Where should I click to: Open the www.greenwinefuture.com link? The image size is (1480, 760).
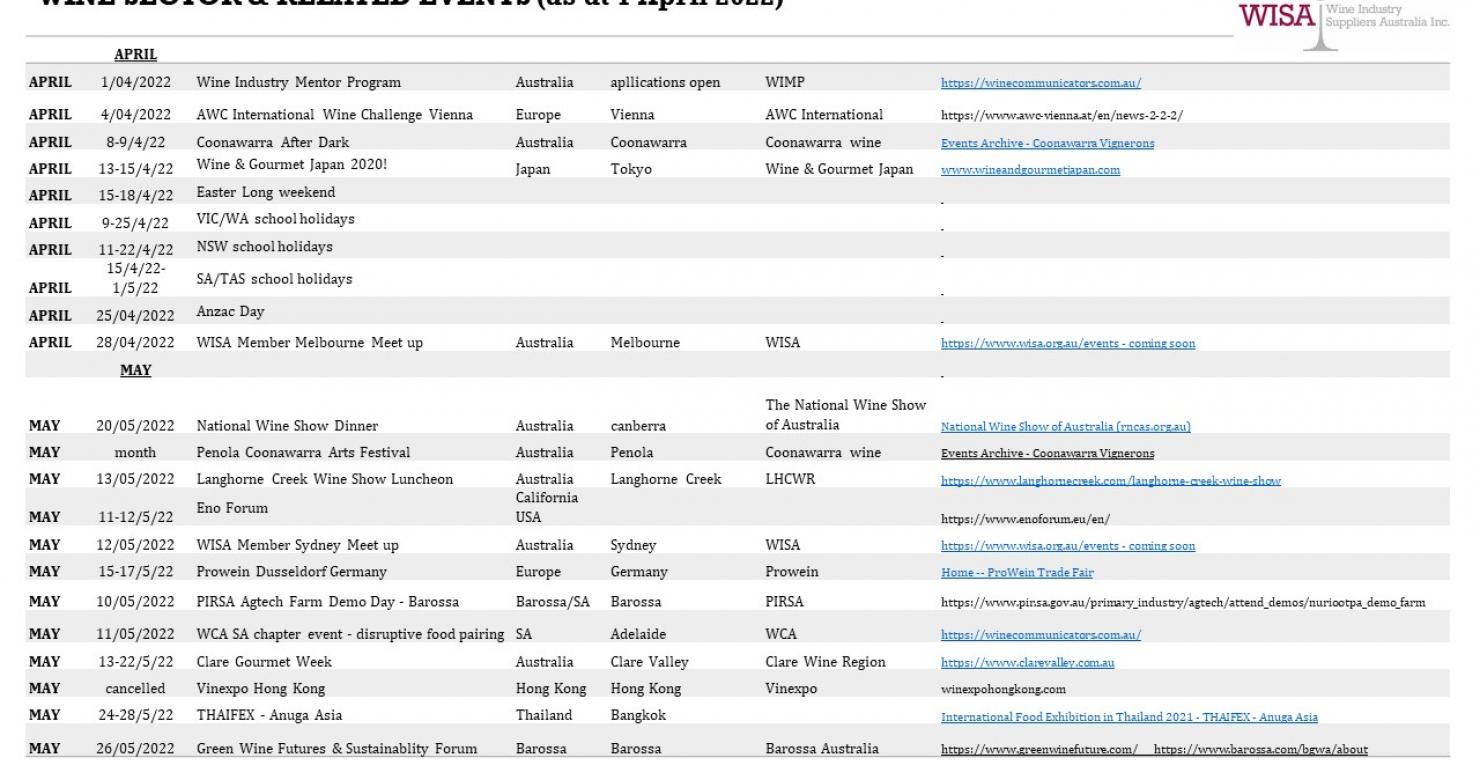pyautogui.click(x=1039, y=749)
